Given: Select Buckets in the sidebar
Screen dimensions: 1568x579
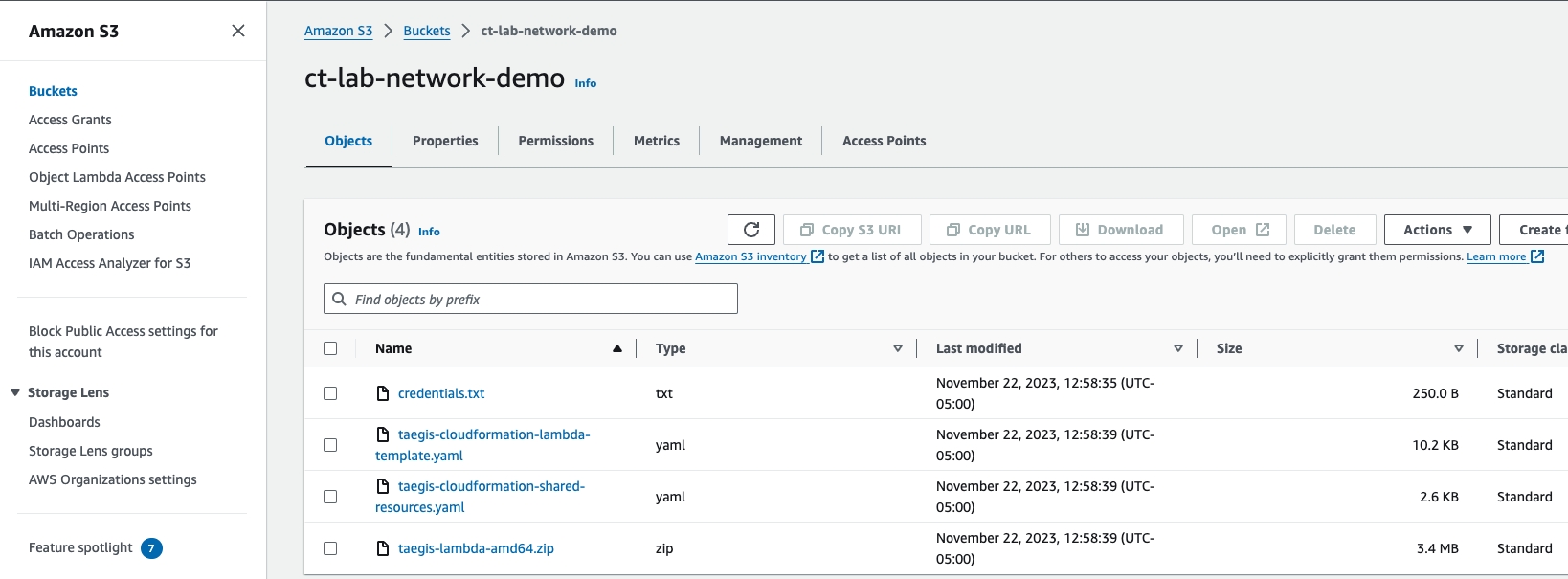Looking at the screenshot, I should (53, 91).
